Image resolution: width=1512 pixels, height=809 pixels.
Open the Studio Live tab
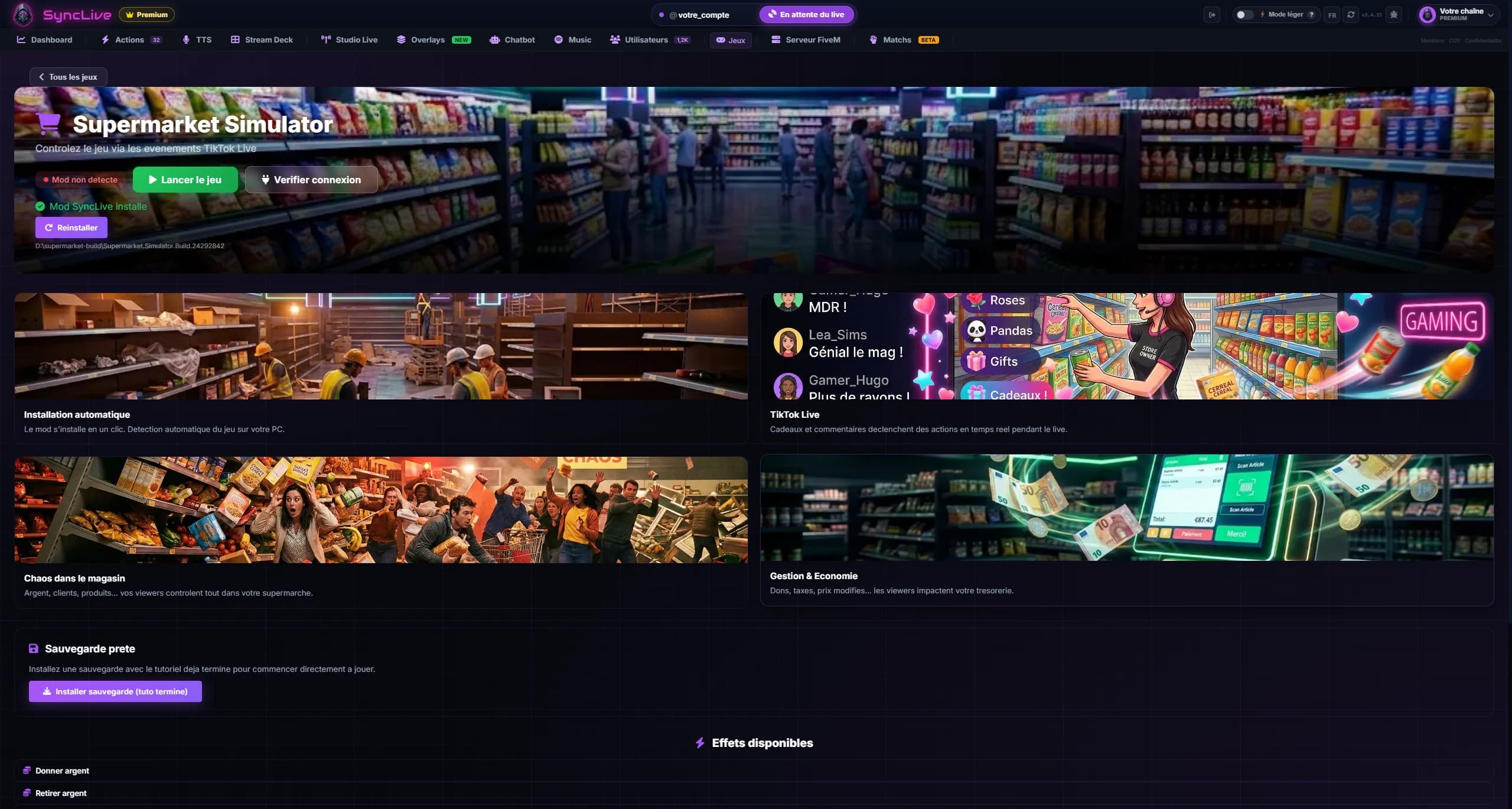point(349,40)
